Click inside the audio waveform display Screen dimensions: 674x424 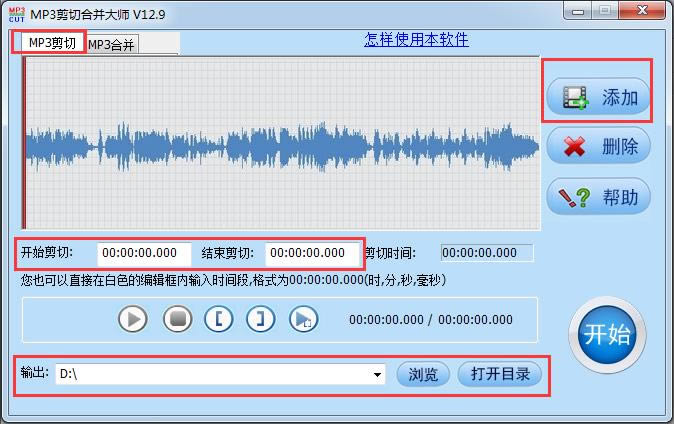282,143
